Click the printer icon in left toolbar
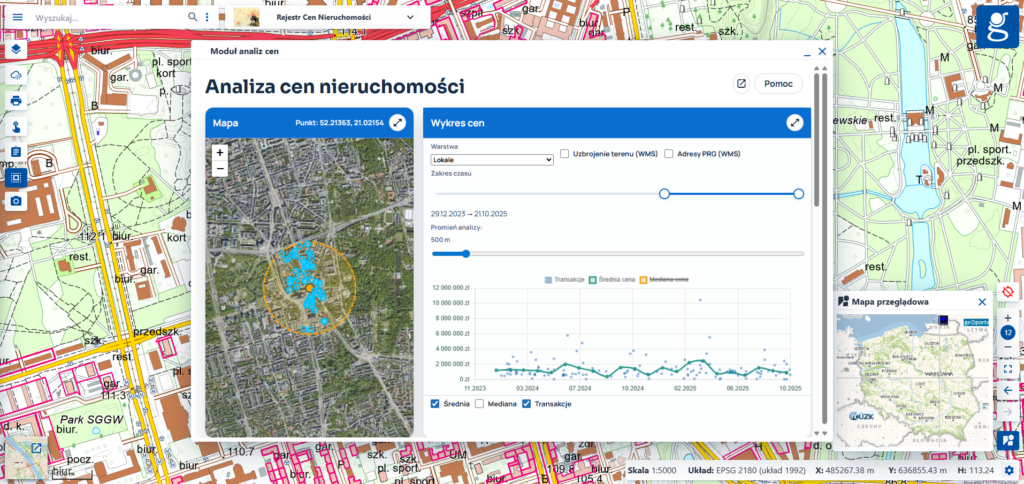 click(16, 100)
